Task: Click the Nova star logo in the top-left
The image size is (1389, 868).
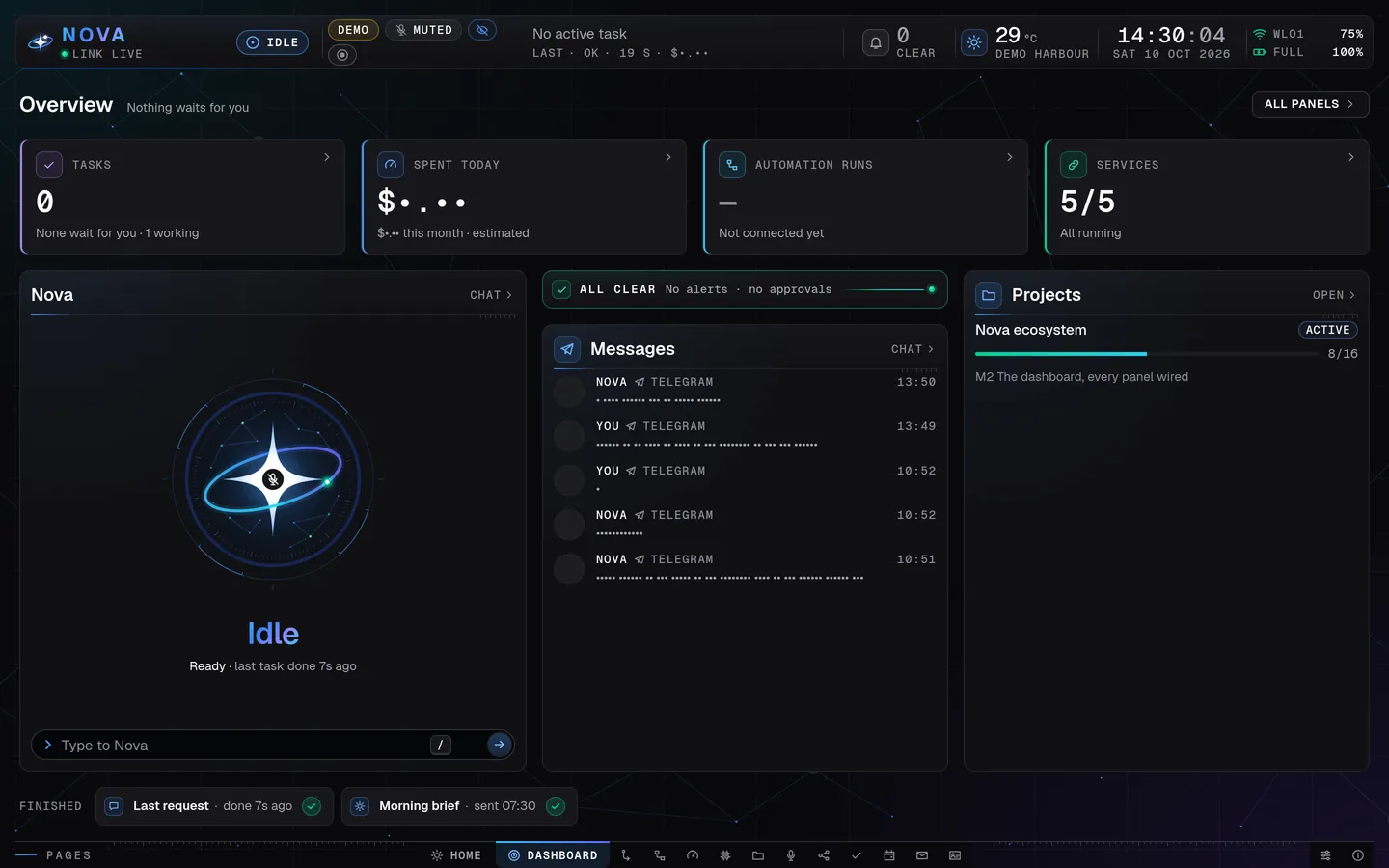Action: click(x=41, y=42)
